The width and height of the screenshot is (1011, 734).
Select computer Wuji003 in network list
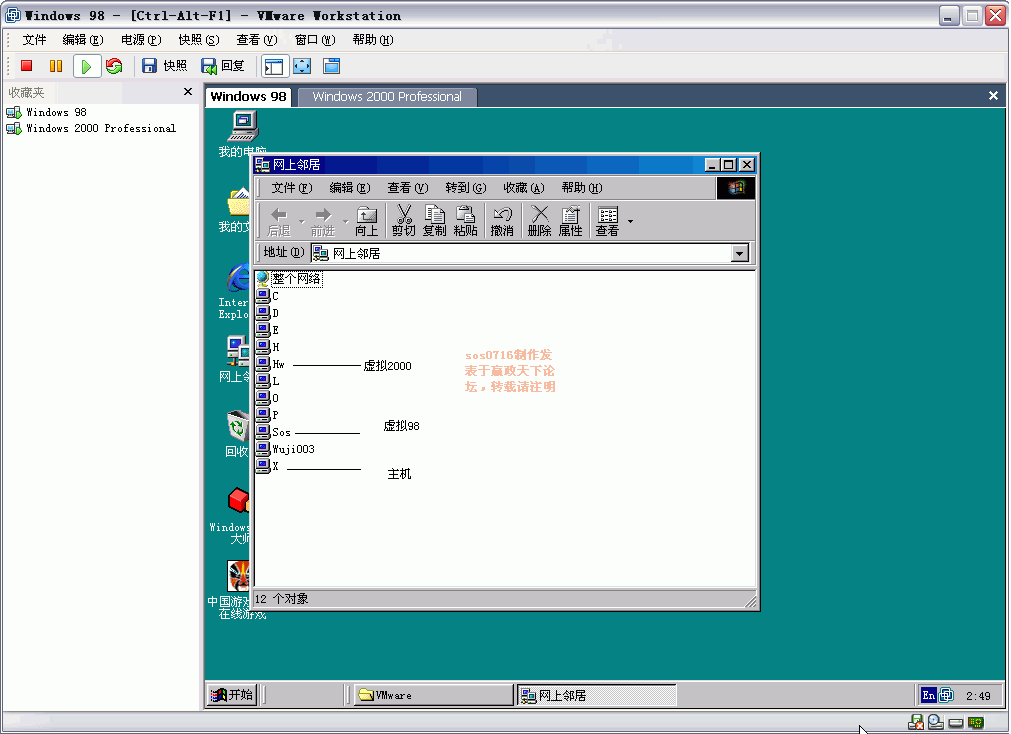286,449
